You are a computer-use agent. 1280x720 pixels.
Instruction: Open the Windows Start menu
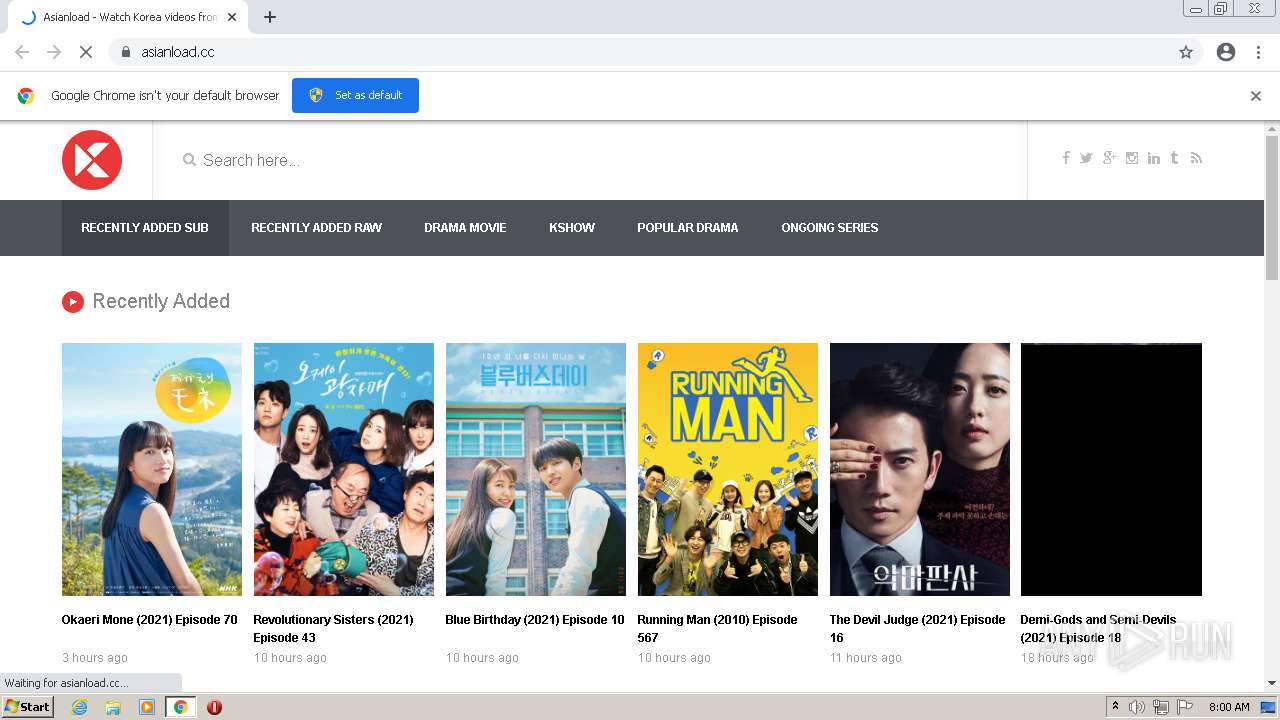coord(28,707)
